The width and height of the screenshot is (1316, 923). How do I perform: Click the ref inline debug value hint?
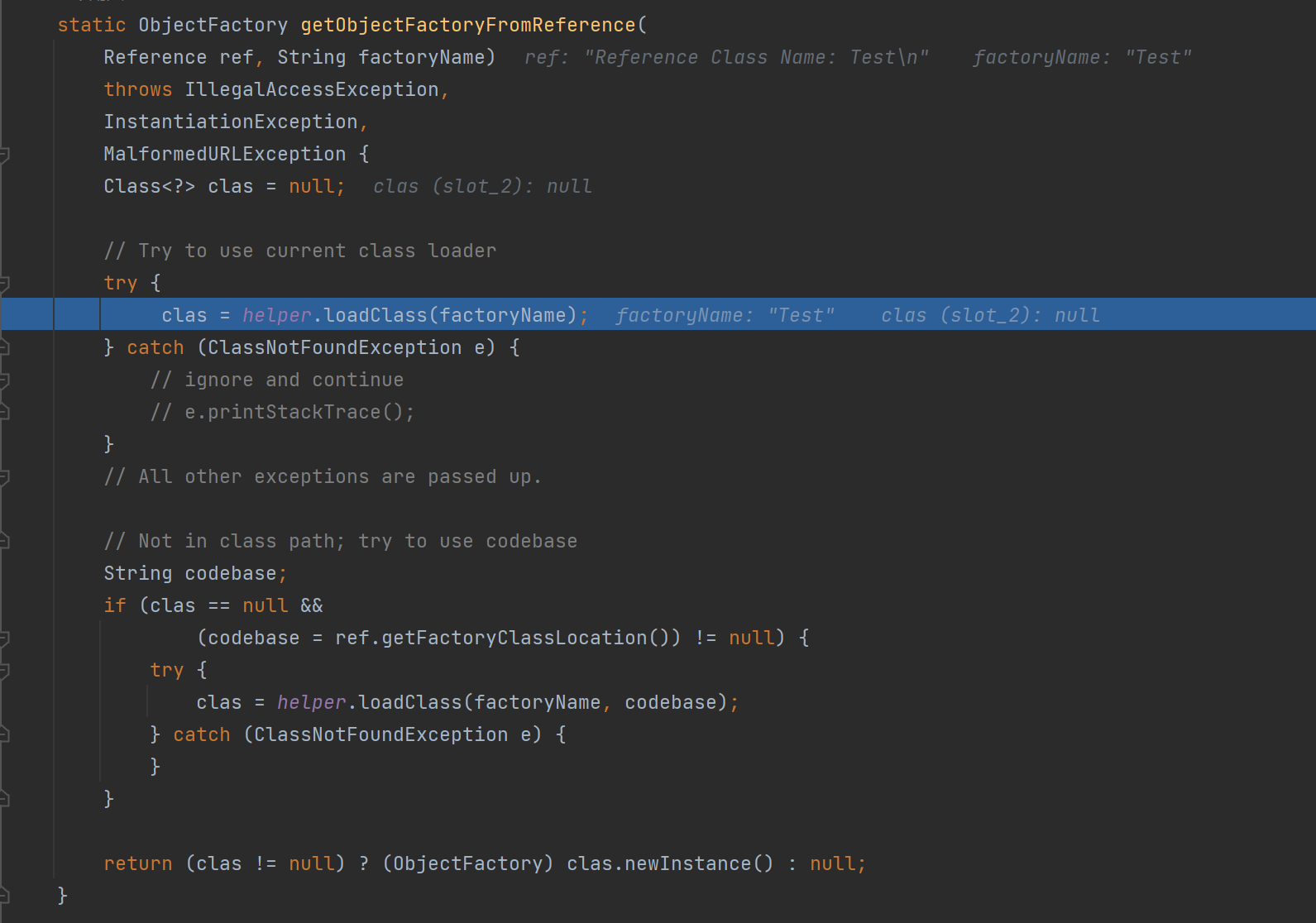coord(726,58)
